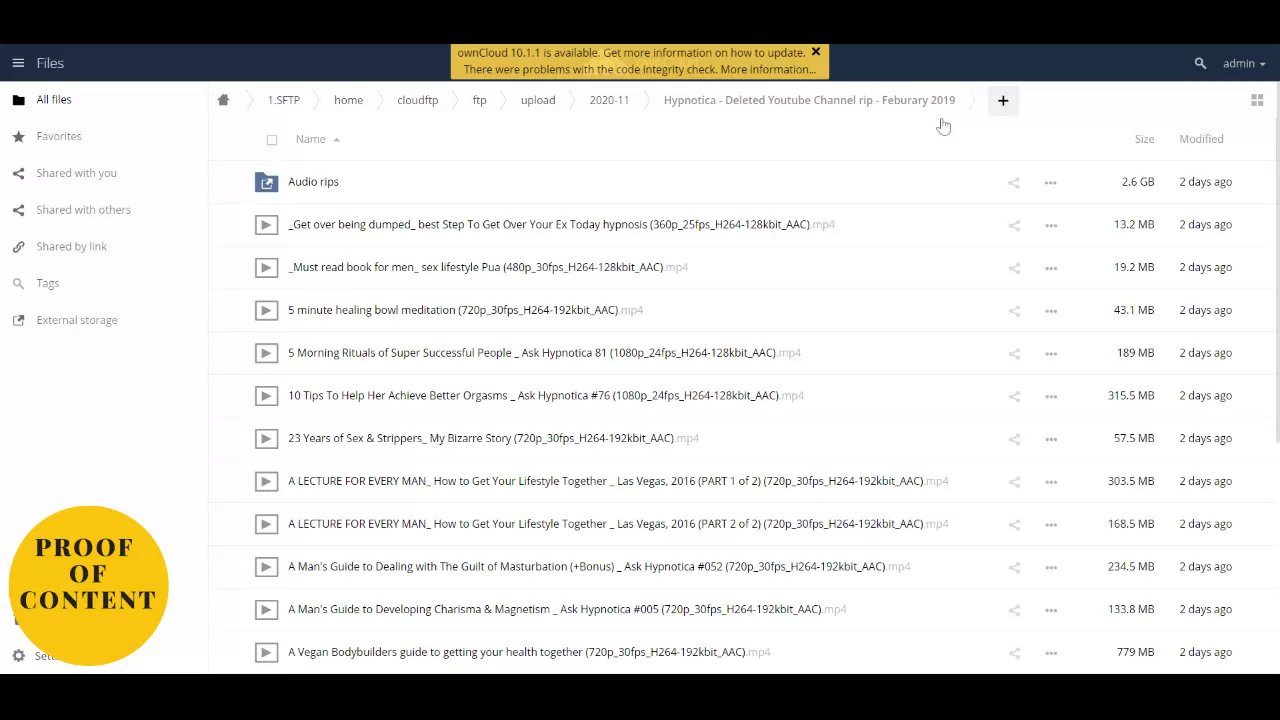
Task: Sort by Modified column header
Action: click(x=1201, y=139)
